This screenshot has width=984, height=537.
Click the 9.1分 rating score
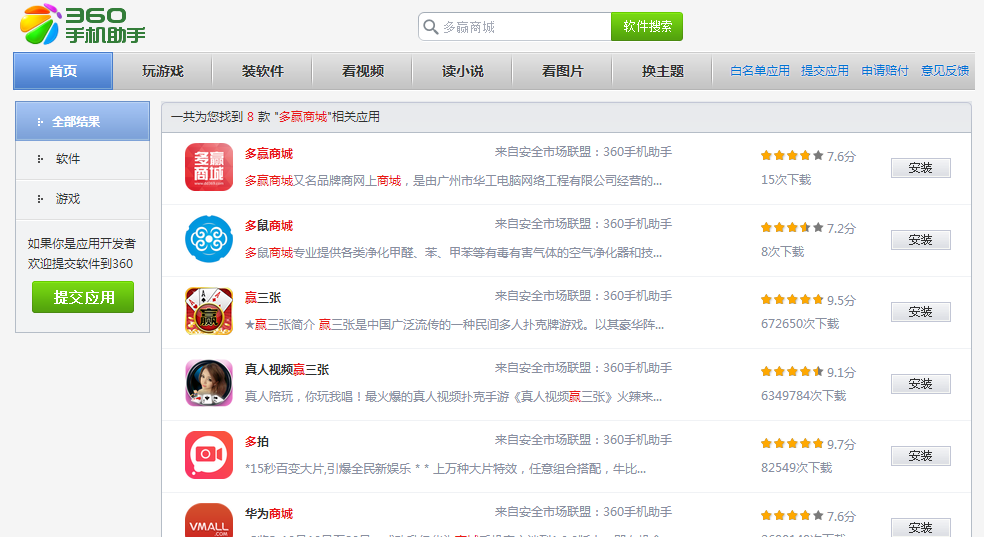tap(841, 373)
